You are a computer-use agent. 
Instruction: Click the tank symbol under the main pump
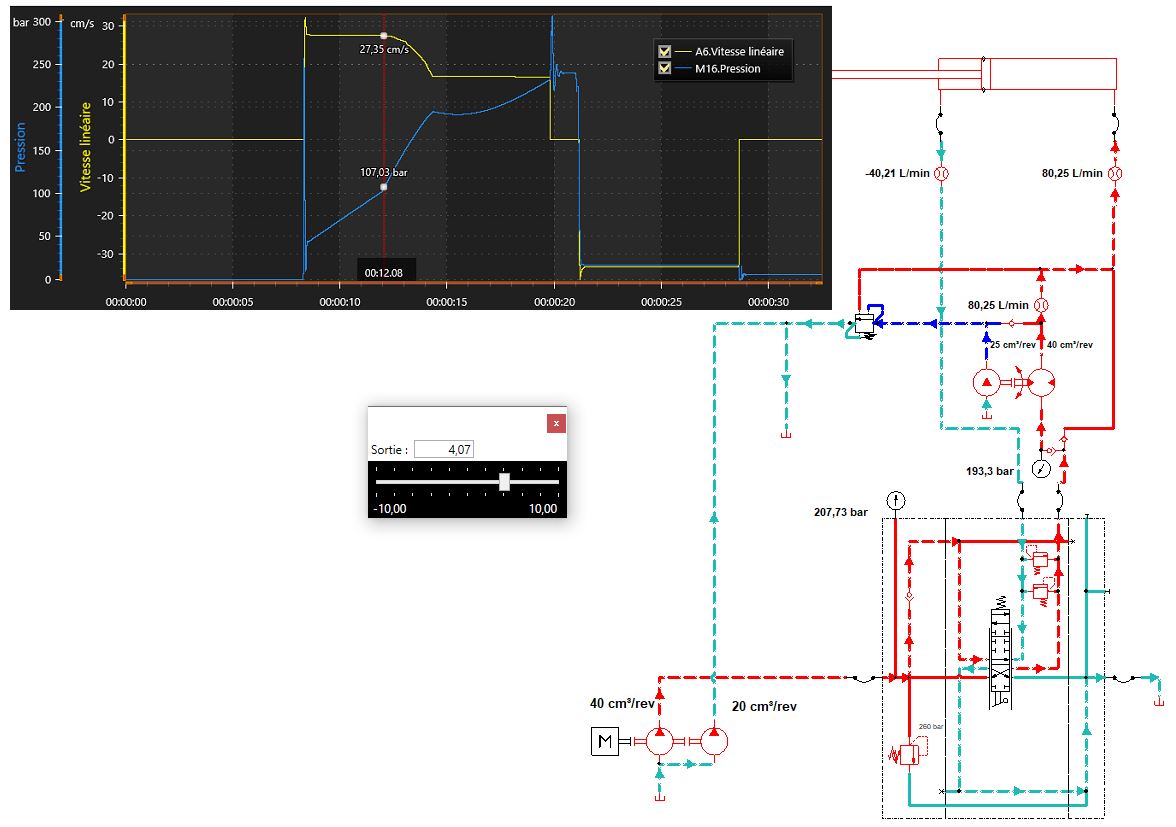(660, 796)
